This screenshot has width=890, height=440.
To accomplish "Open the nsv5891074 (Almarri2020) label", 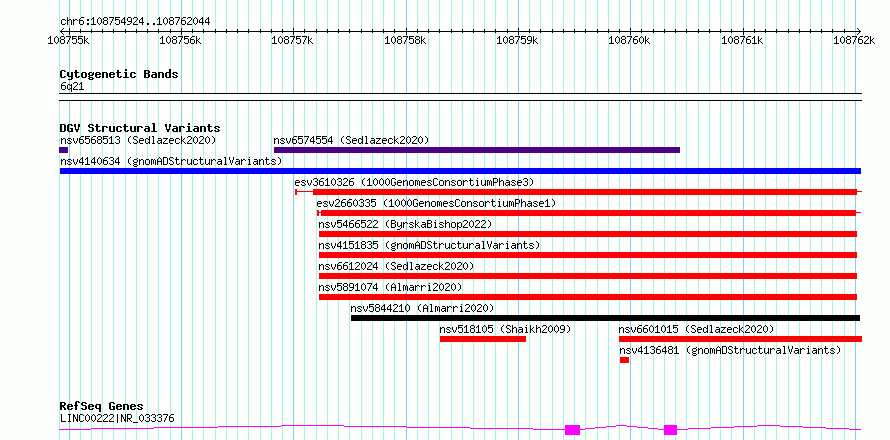I will coord(390,287).
